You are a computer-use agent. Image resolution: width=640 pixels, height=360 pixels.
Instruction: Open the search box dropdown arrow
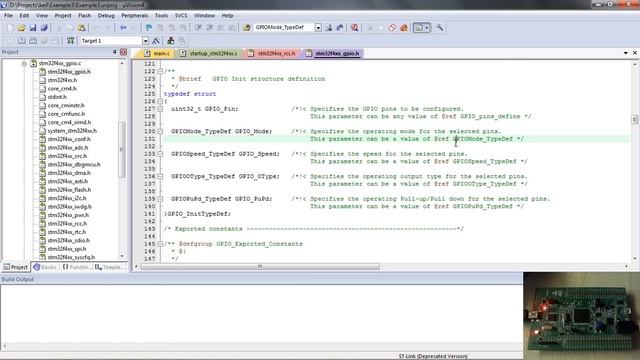click(x=318, y=28)
